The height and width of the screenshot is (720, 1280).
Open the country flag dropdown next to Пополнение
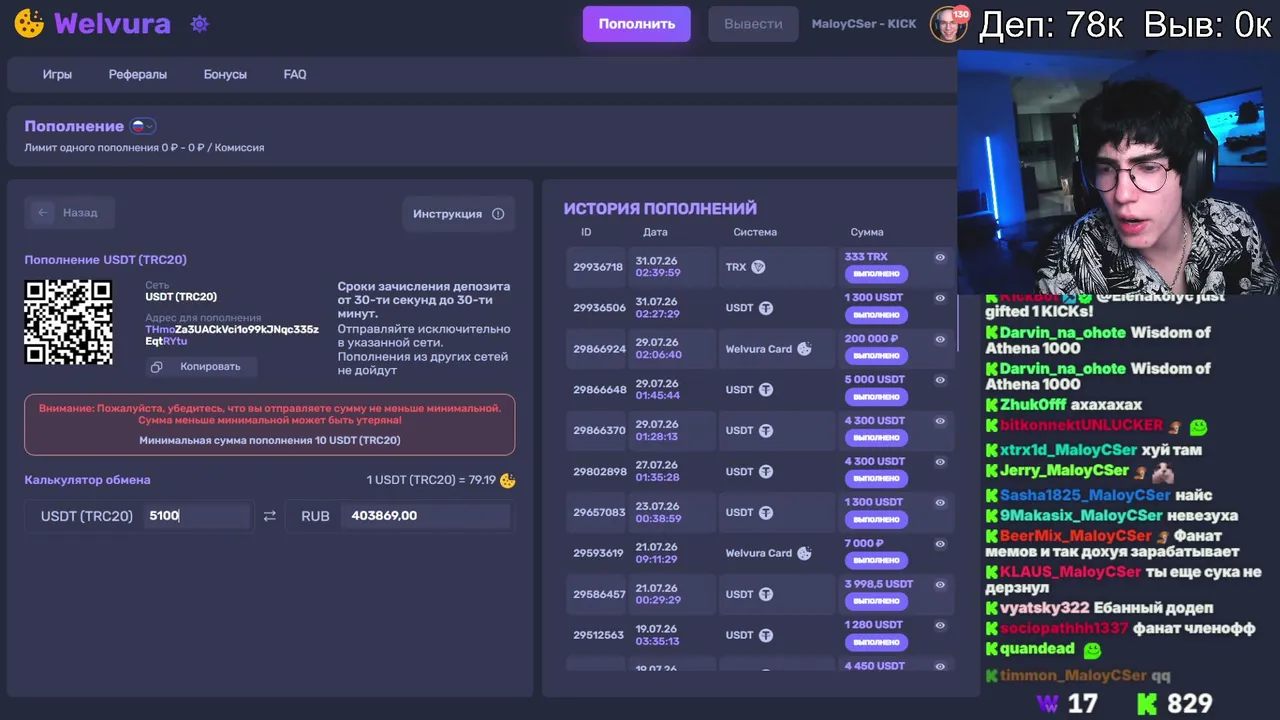[x=143, y=126]
